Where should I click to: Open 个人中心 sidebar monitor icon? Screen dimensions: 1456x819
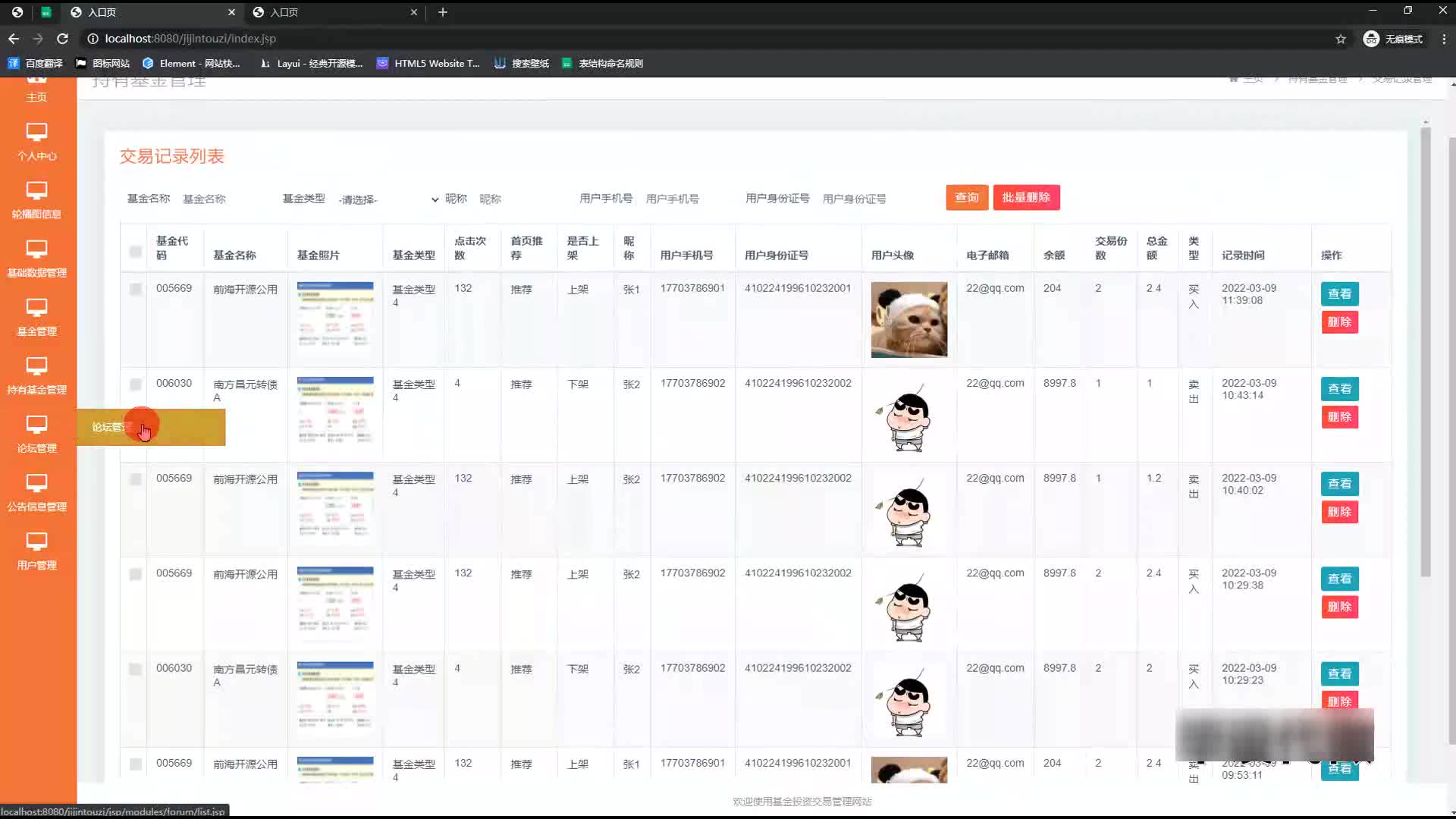36,133
